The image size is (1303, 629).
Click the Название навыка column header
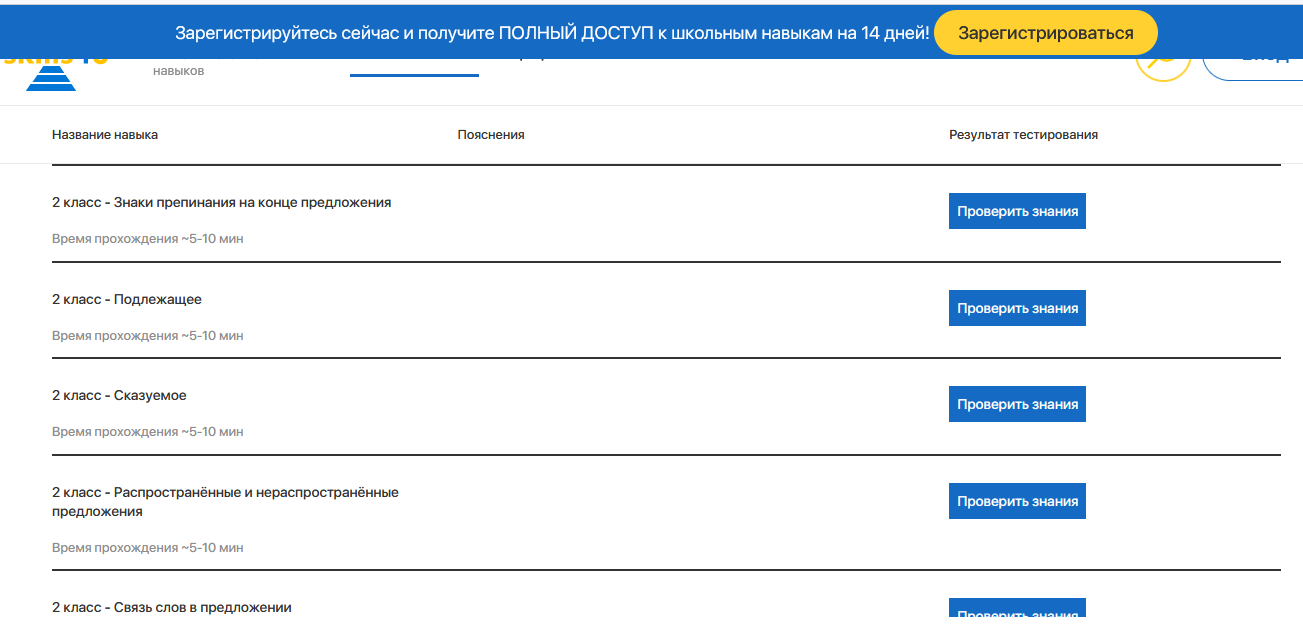pos(105,134)
